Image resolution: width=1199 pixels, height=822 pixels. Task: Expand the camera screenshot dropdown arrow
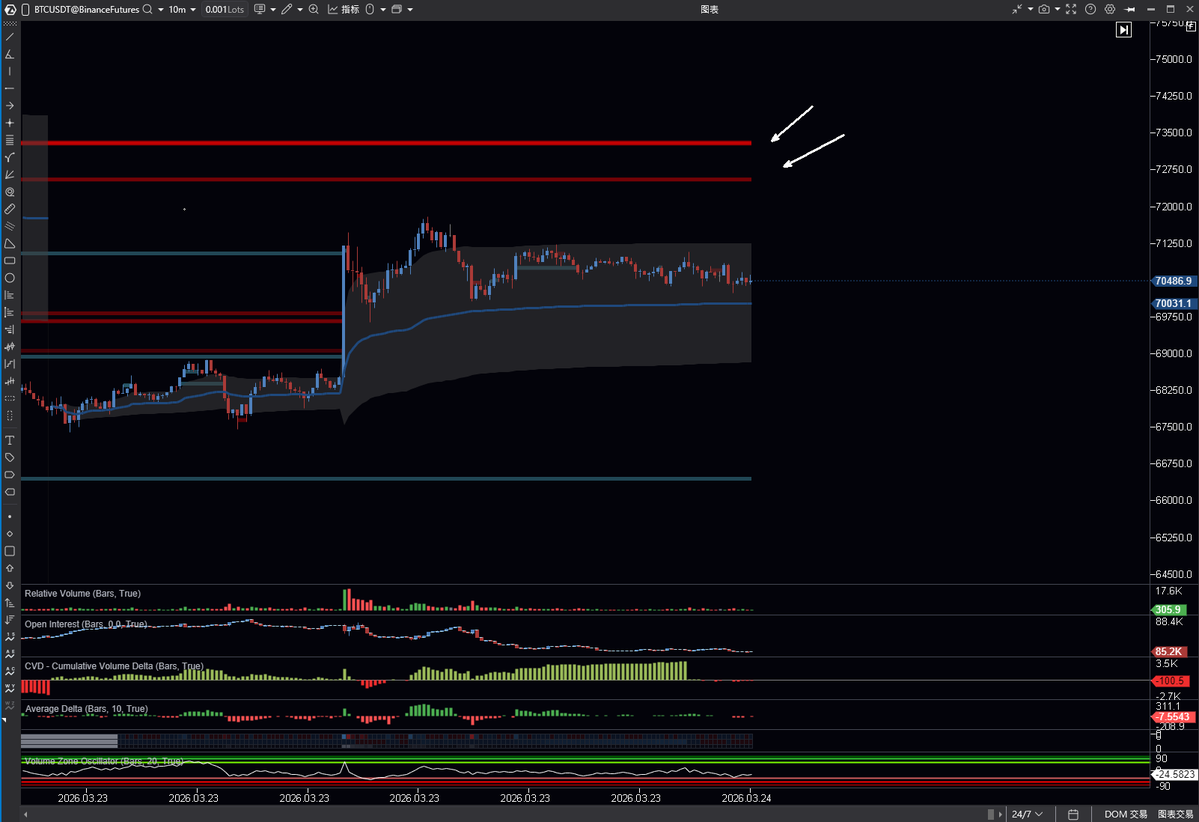1057,10
